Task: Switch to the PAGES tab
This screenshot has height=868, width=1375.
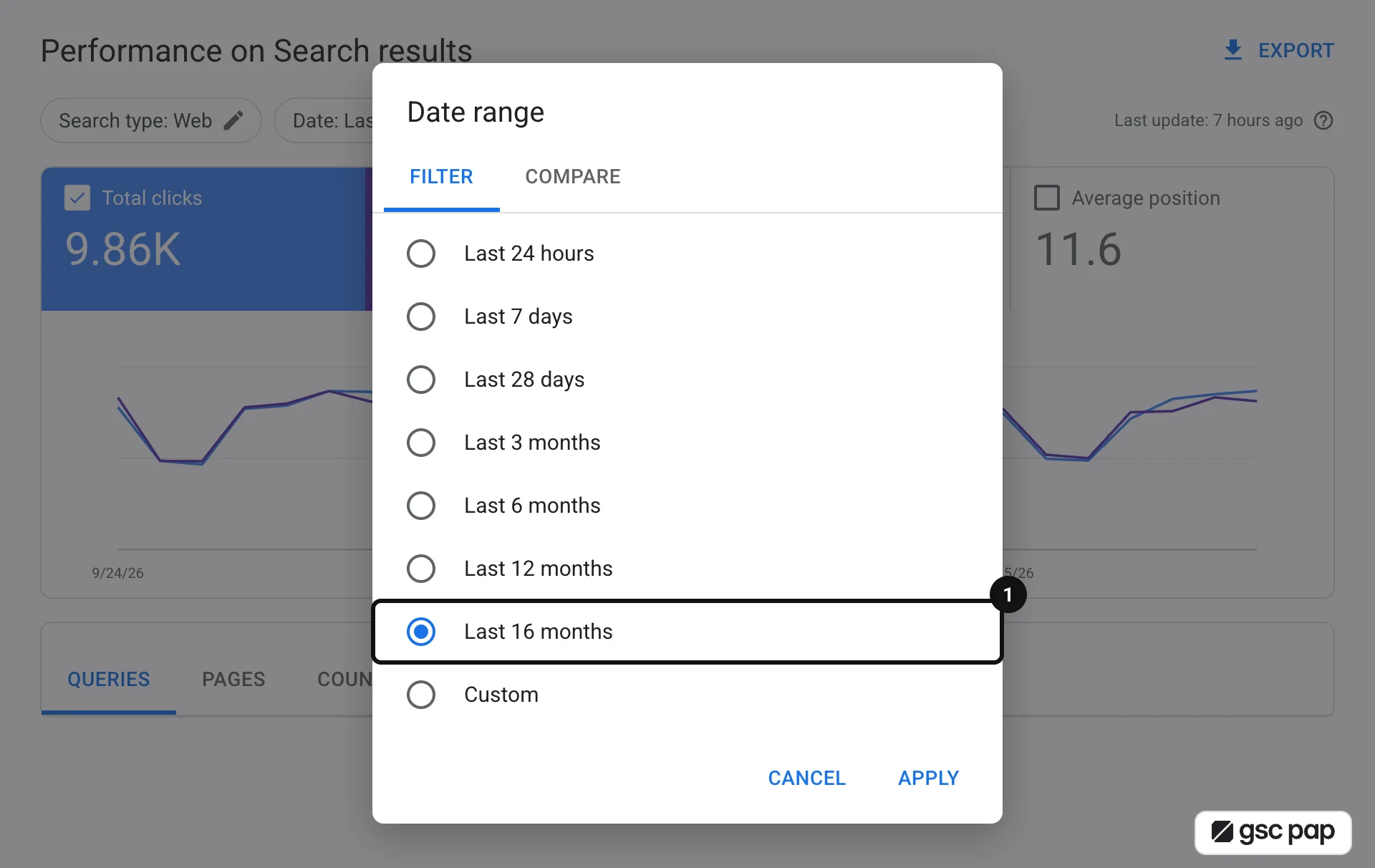Action: point(233,679)
